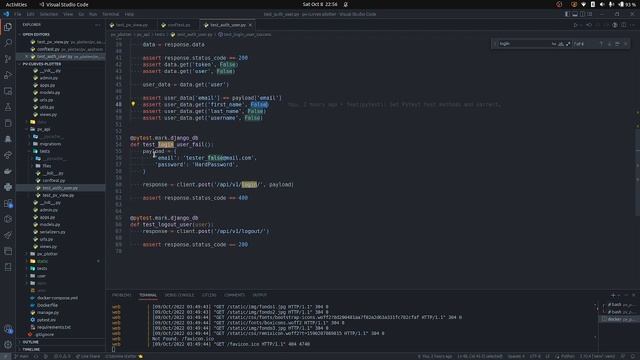Open Activities overview in top bar
The image size is (640, 360).
pyautogui.click(x=16, y=4)
